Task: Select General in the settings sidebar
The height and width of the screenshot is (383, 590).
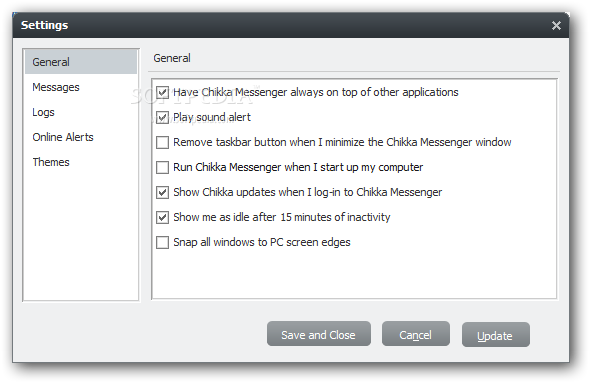Action: tap(81, 62)
